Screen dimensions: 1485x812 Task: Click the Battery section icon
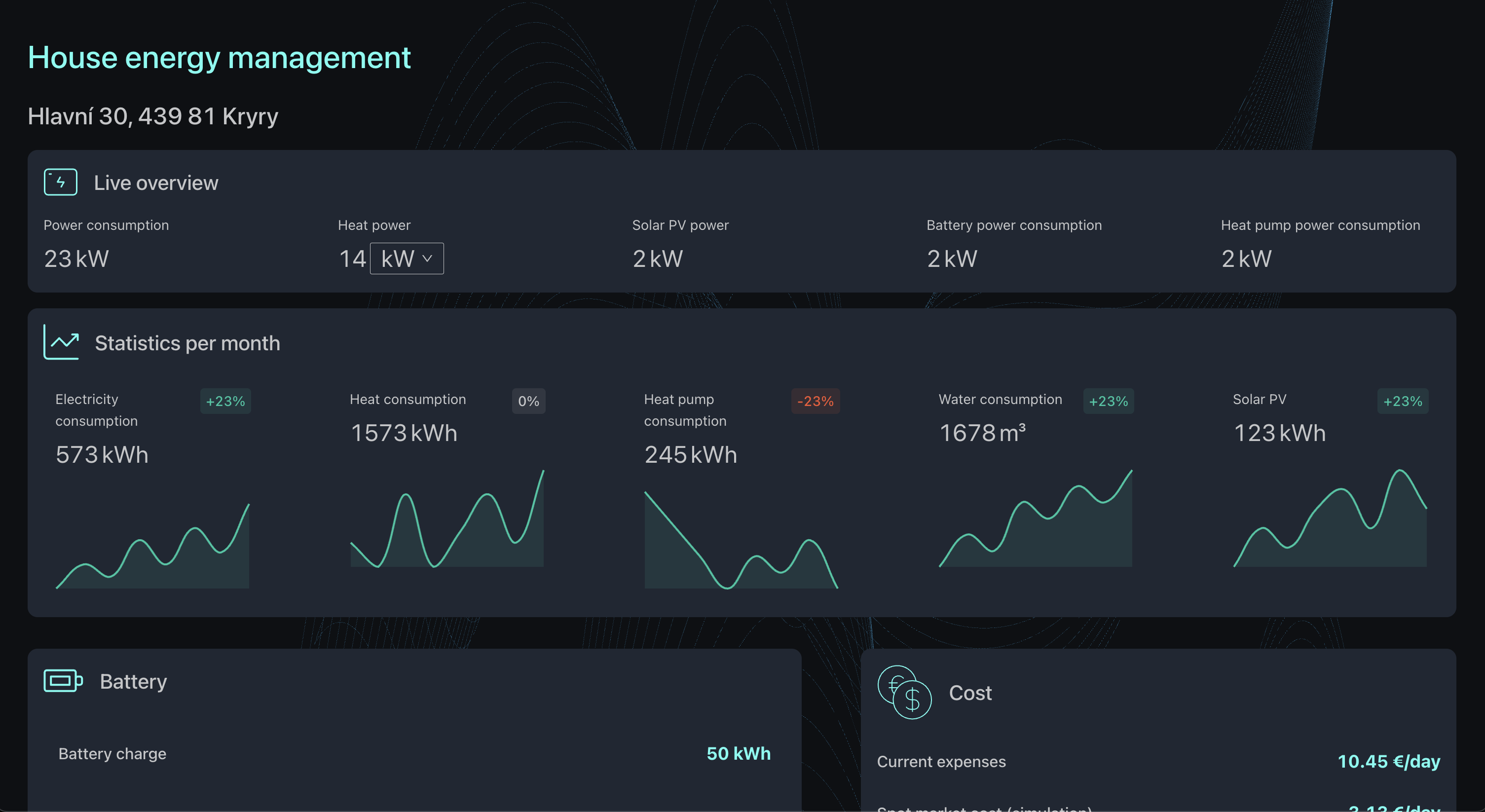63,681
